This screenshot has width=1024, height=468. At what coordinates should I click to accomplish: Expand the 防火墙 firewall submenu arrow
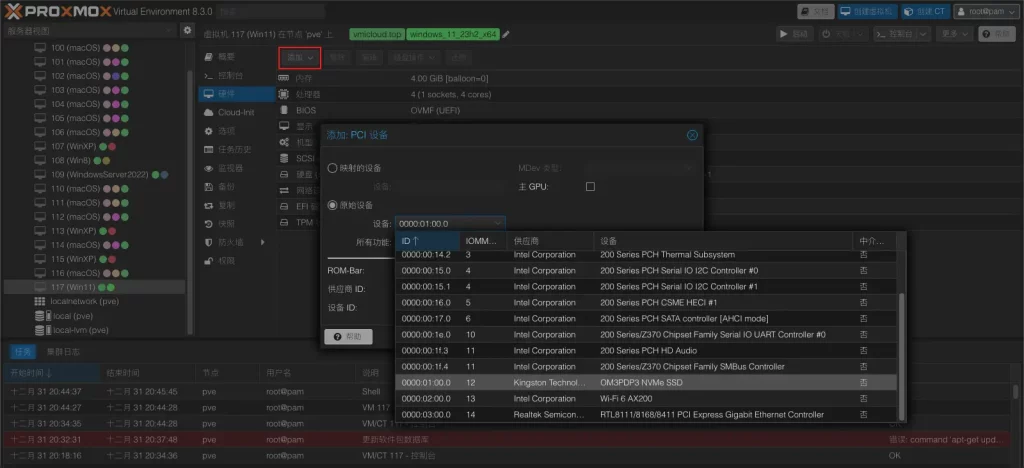pos(263,242)
